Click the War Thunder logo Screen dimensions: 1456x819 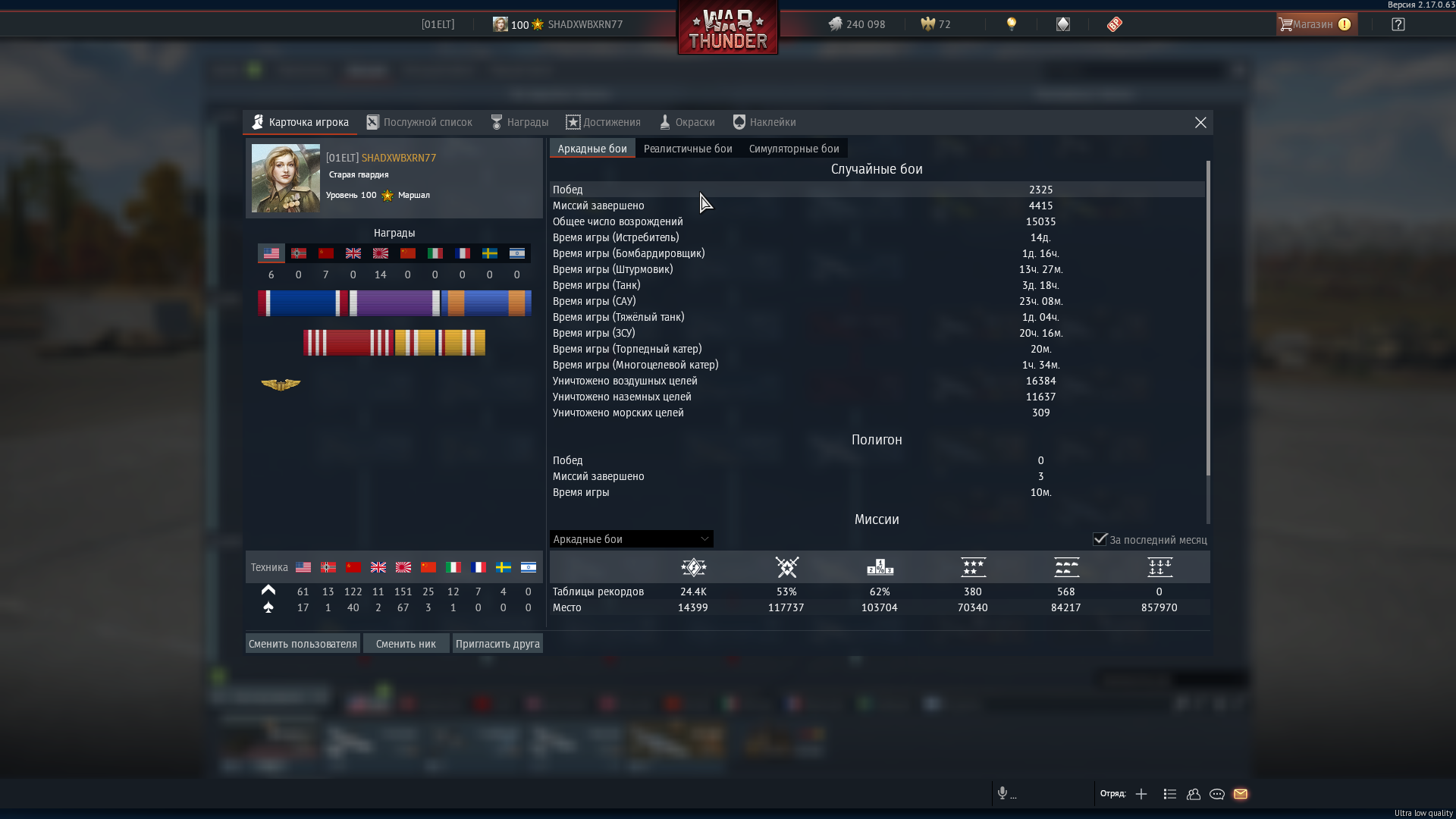(728, 27)
